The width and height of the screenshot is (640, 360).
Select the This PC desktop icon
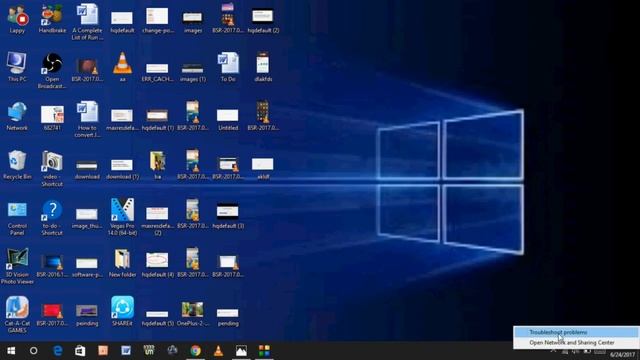click(17, 67)
